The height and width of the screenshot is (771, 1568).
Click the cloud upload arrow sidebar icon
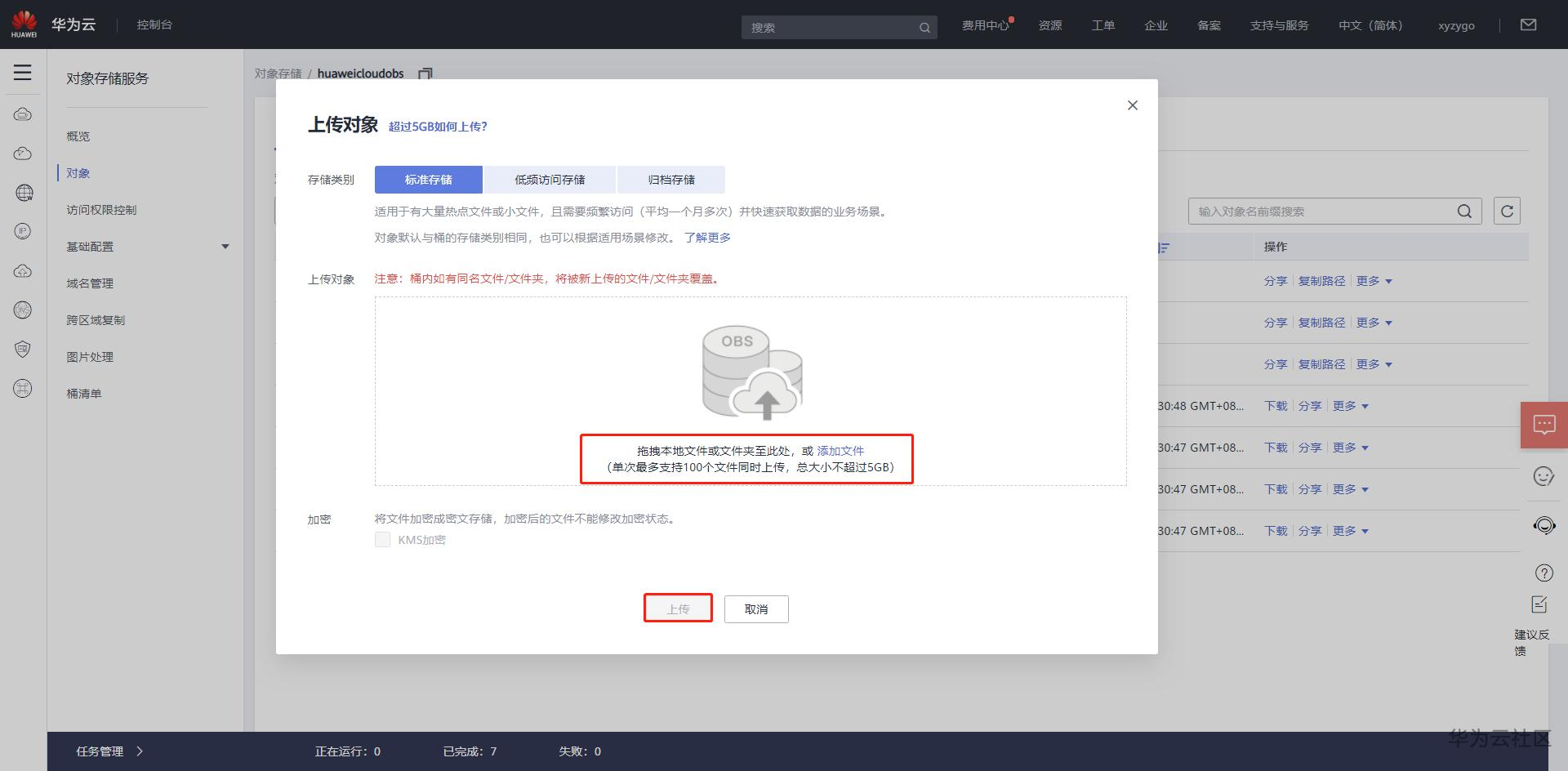coord(23,270)
